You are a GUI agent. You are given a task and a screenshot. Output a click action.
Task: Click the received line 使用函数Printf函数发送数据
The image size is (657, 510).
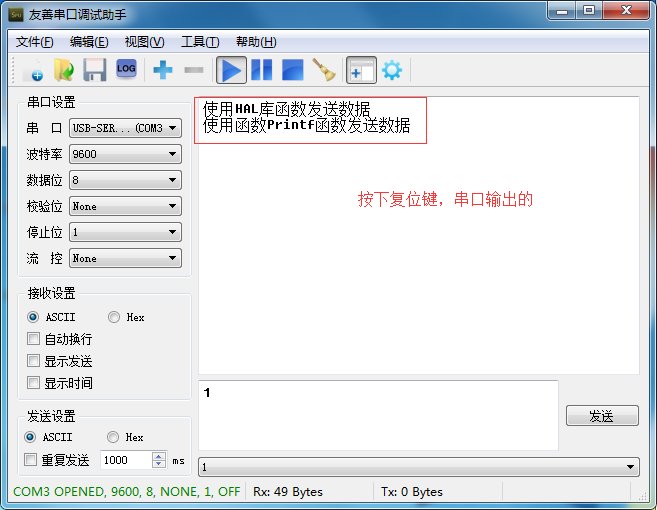click(306, 125)
